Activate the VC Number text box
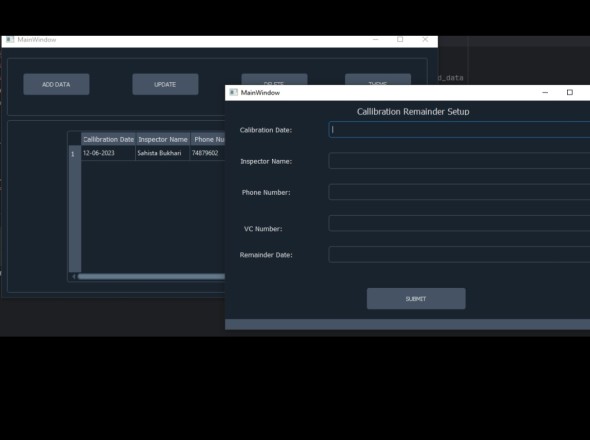 [x=459, y=223]
